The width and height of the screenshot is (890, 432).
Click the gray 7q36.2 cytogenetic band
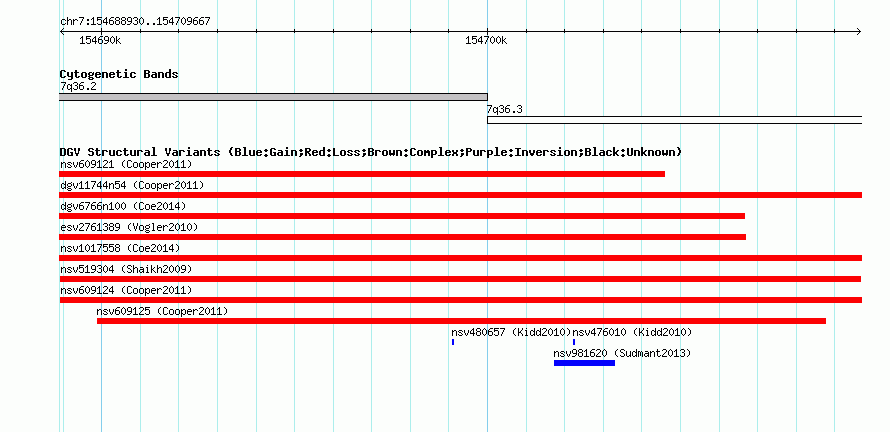click(274, 97)
